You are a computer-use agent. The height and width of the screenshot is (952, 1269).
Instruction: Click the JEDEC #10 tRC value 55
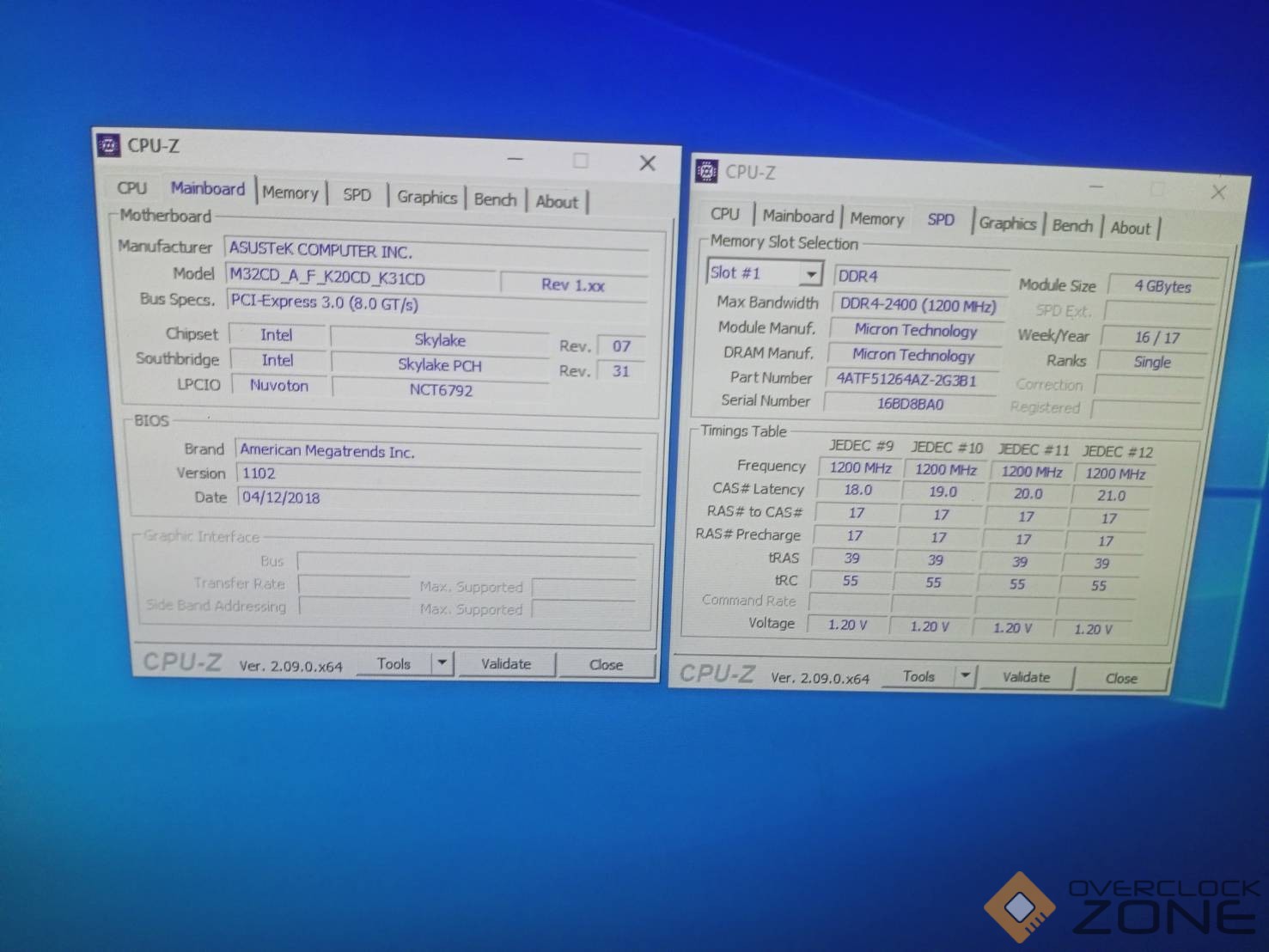(933, 583)
